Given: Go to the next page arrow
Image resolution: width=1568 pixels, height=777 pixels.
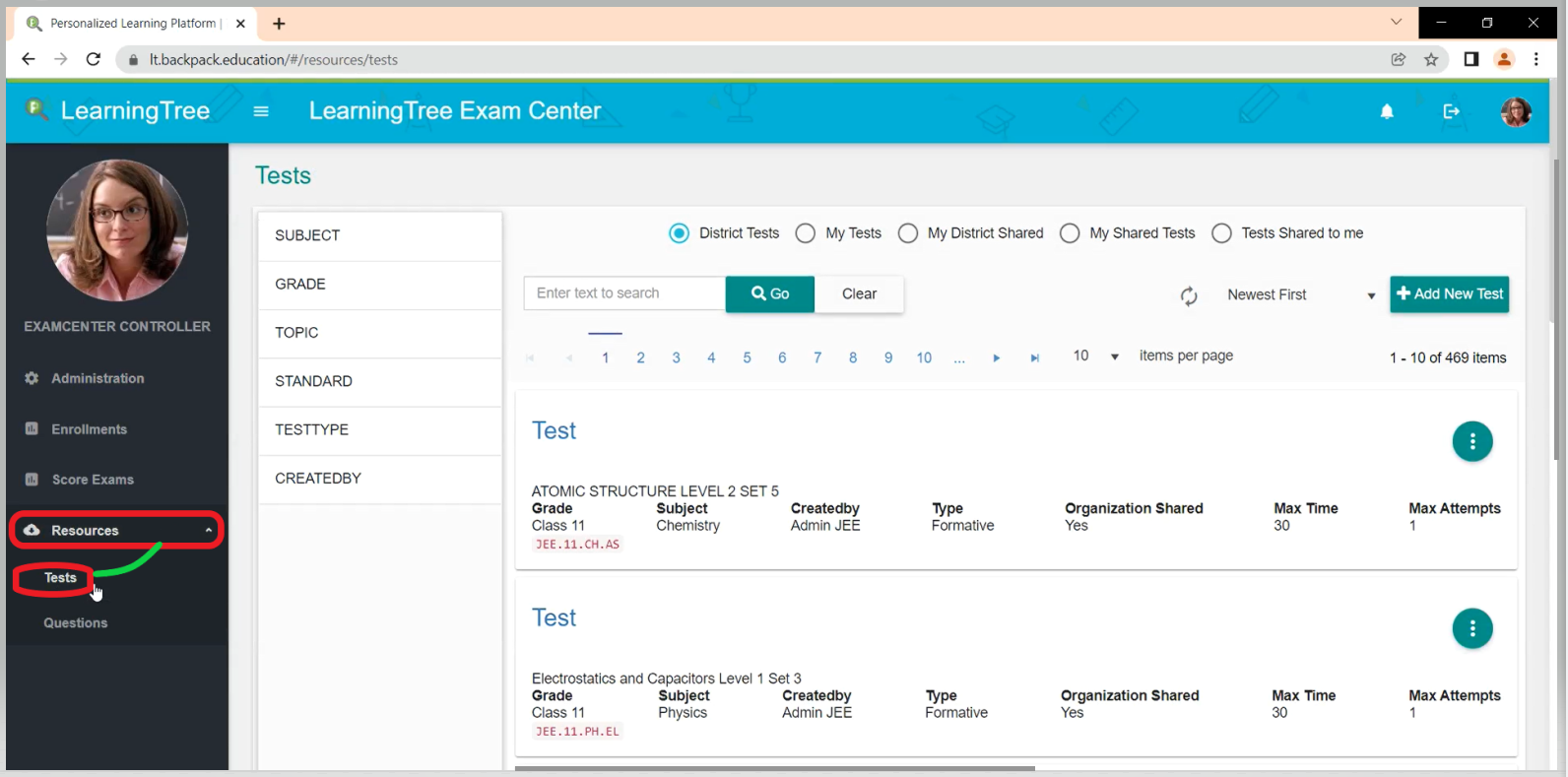Looking at the screenshot, I should (997, 357).
